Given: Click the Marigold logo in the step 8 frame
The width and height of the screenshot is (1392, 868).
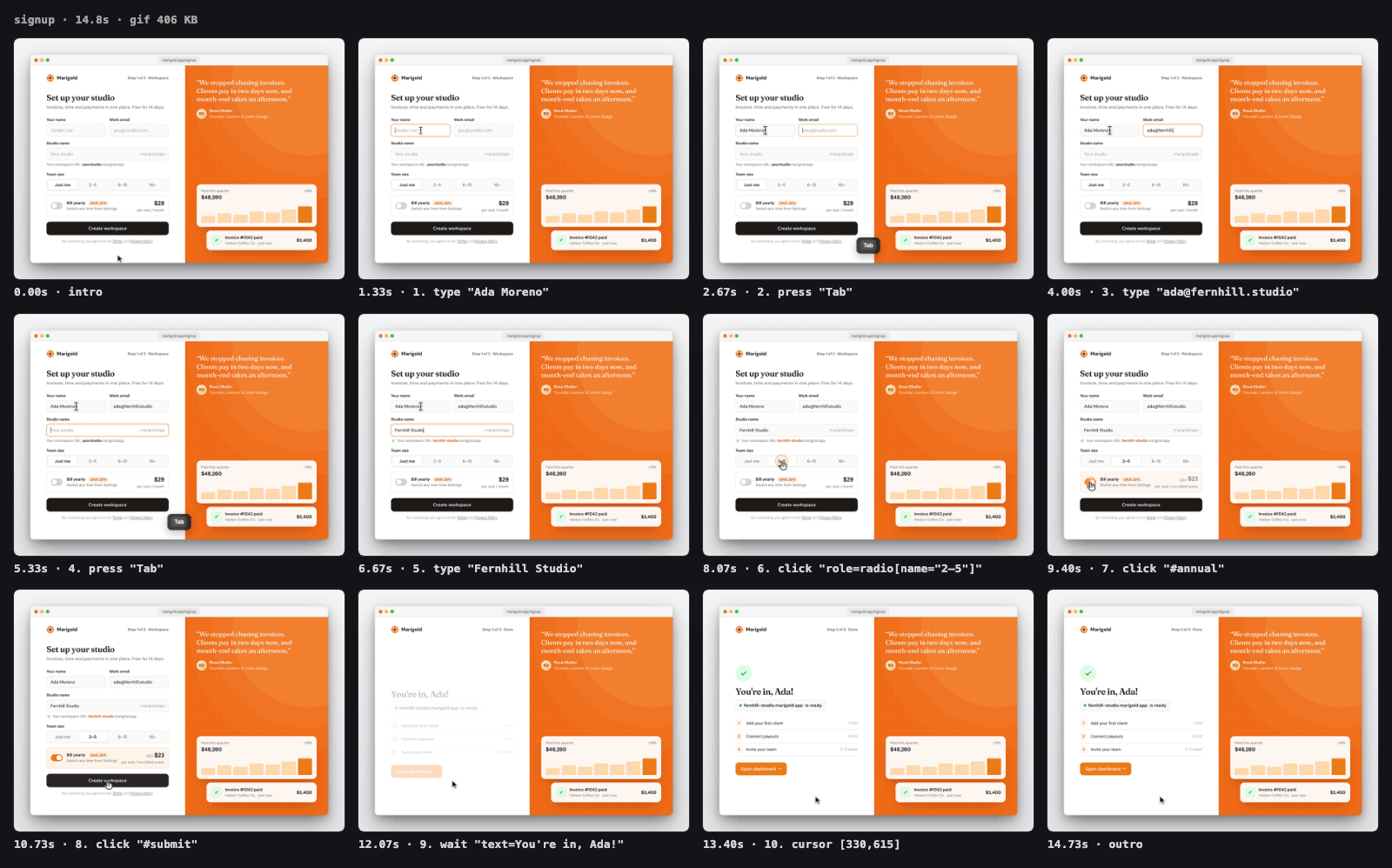Looking at the screenshot, I should pyautogui.click(x=50, y=630).
